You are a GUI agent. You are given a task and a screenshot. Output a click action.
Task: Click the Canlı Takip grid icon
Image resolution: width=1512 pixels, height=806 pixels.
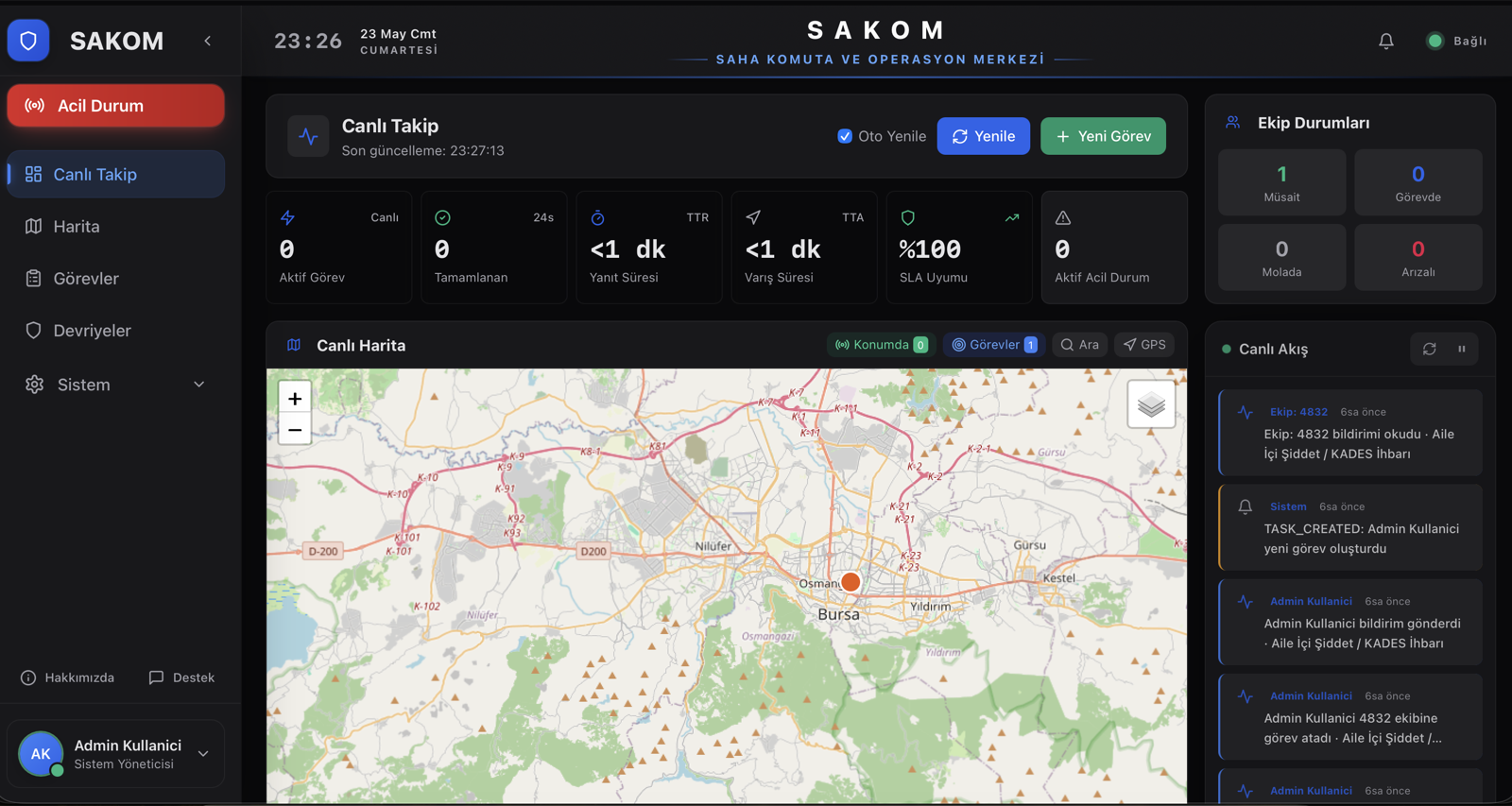(33, 174)
